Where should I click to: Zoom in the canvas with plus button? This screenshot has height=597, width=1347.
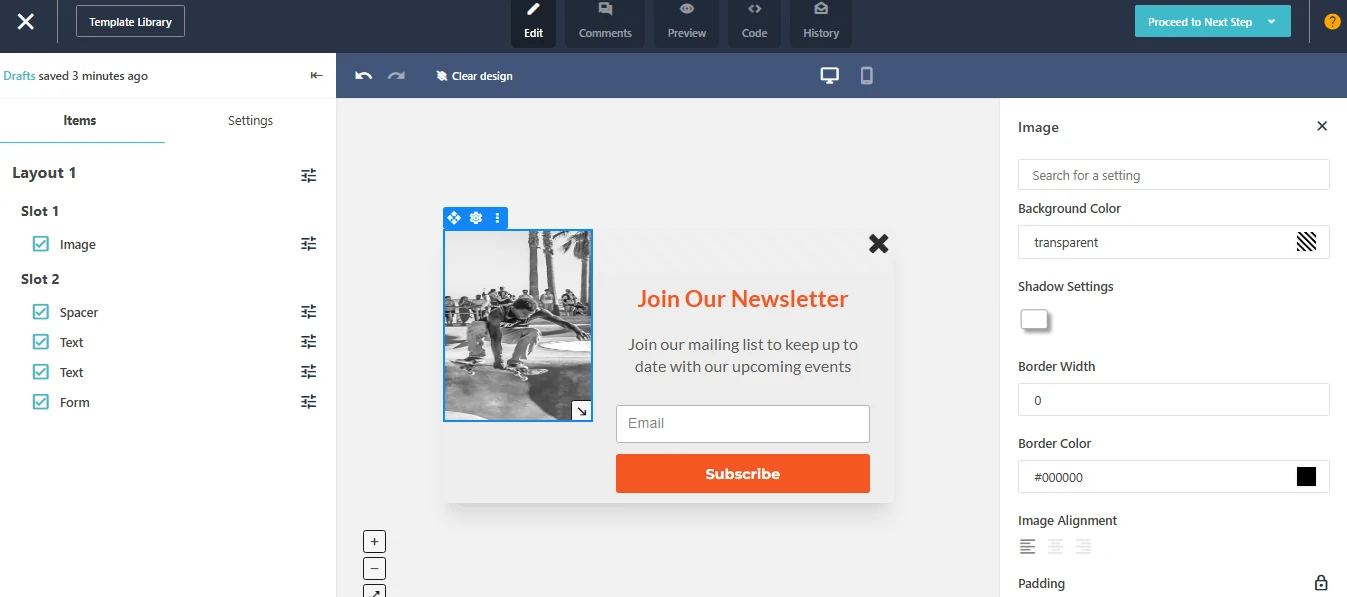[x=374, y=542]
